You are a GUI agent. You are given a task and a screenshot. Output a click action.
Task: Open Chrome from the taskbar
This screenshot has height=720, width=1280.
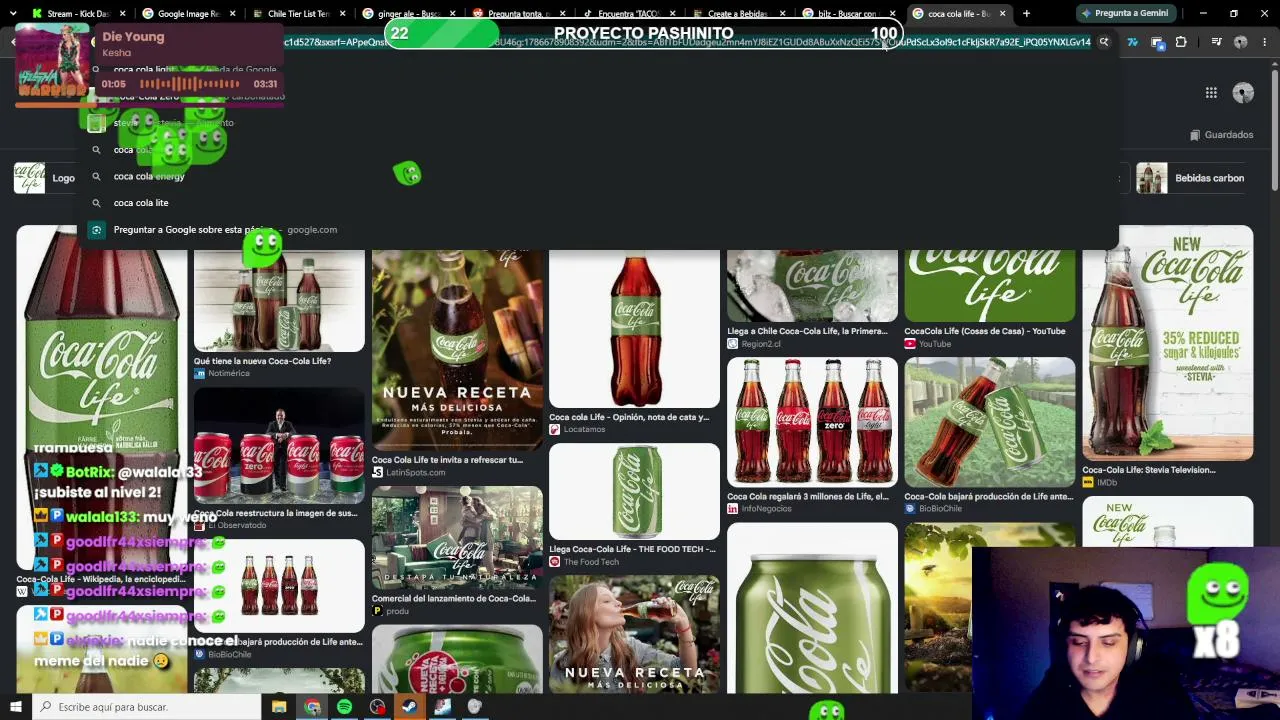[x=312, y=707]
